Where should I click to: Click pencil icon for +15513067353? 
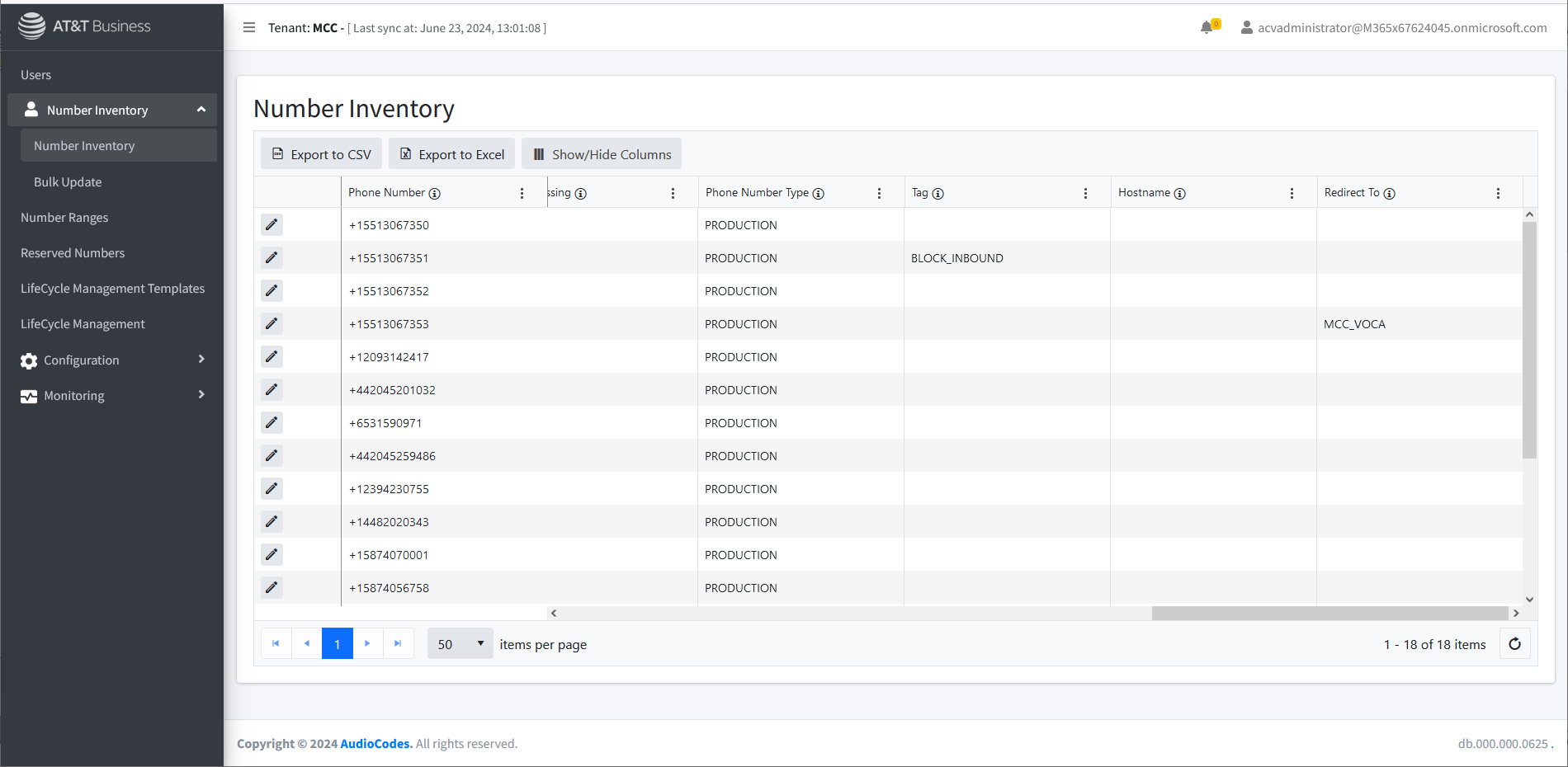click(272, 323)
